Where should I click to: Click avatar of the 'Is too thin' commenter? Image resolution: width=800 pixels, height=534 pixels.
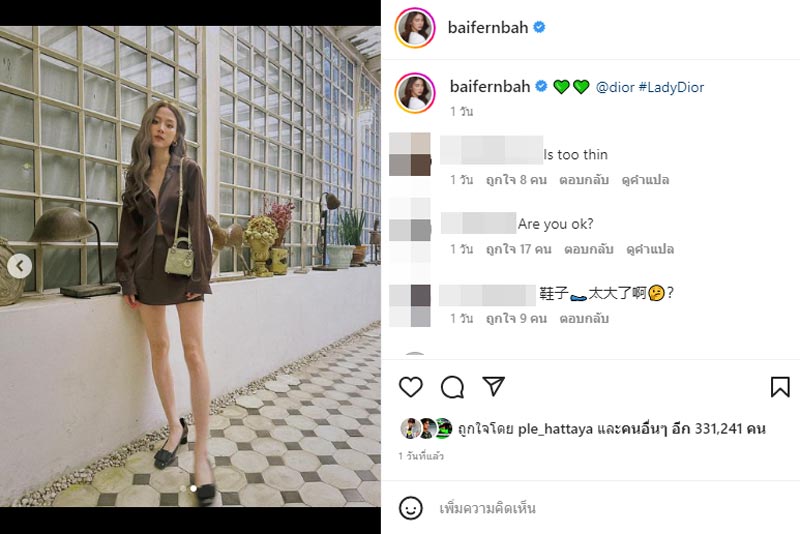click(x=407, y=154)
